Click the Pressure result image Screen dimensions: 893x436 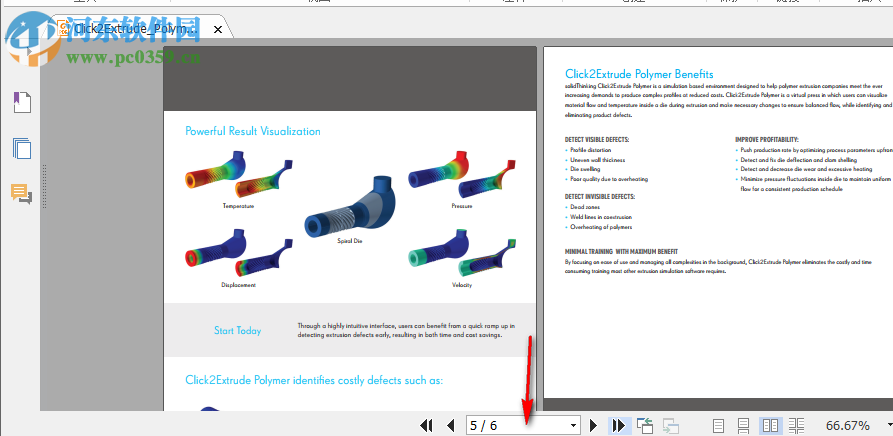click(x=462, y=176)
